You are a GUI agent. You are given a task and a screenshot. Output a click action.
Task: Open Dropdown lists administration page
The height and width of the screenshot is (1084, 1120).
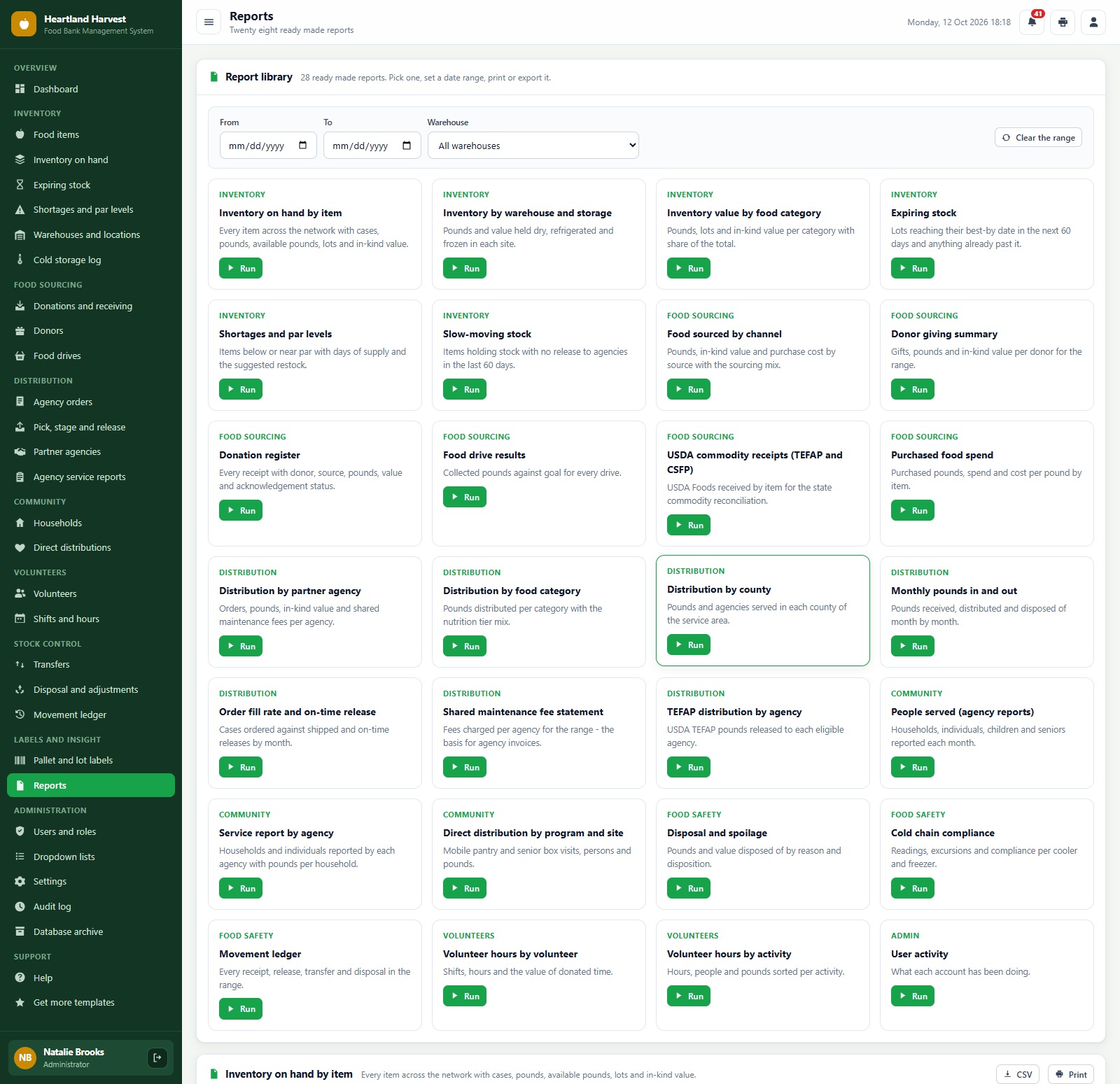tap(91, 857)
